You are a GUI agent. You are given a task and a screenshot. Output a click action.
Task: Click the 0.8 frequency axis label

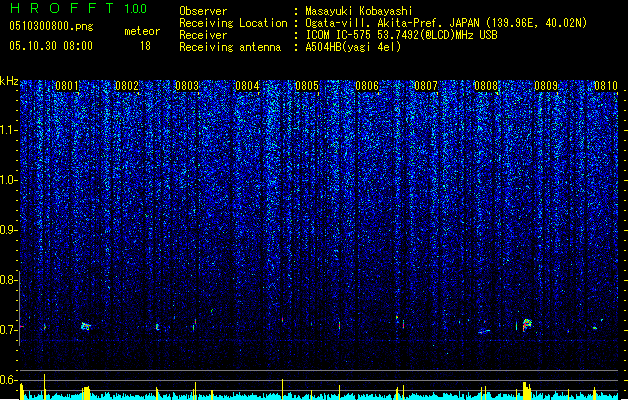[x=8, y=280]
